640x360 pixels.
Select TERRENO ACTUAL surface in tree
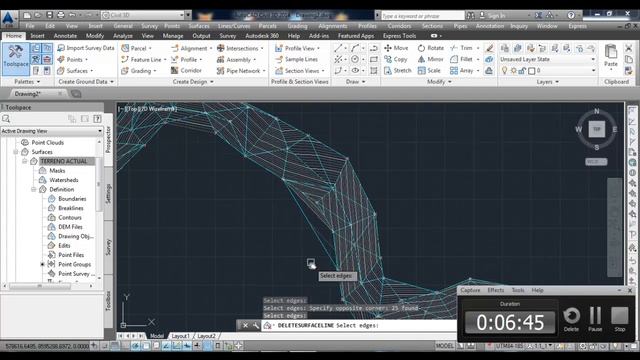pyautogui.click(x=64, y=161)
